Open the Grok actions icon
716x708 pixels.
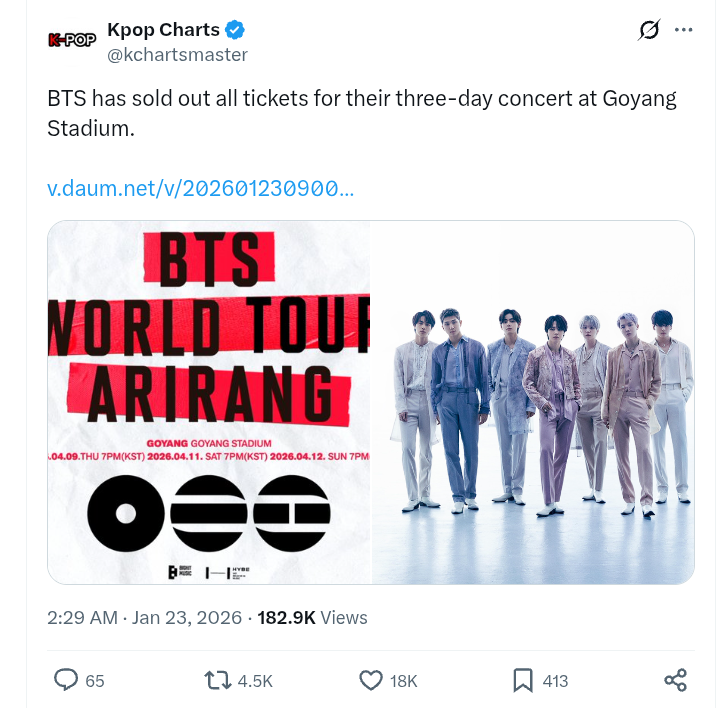coord(649,30)
